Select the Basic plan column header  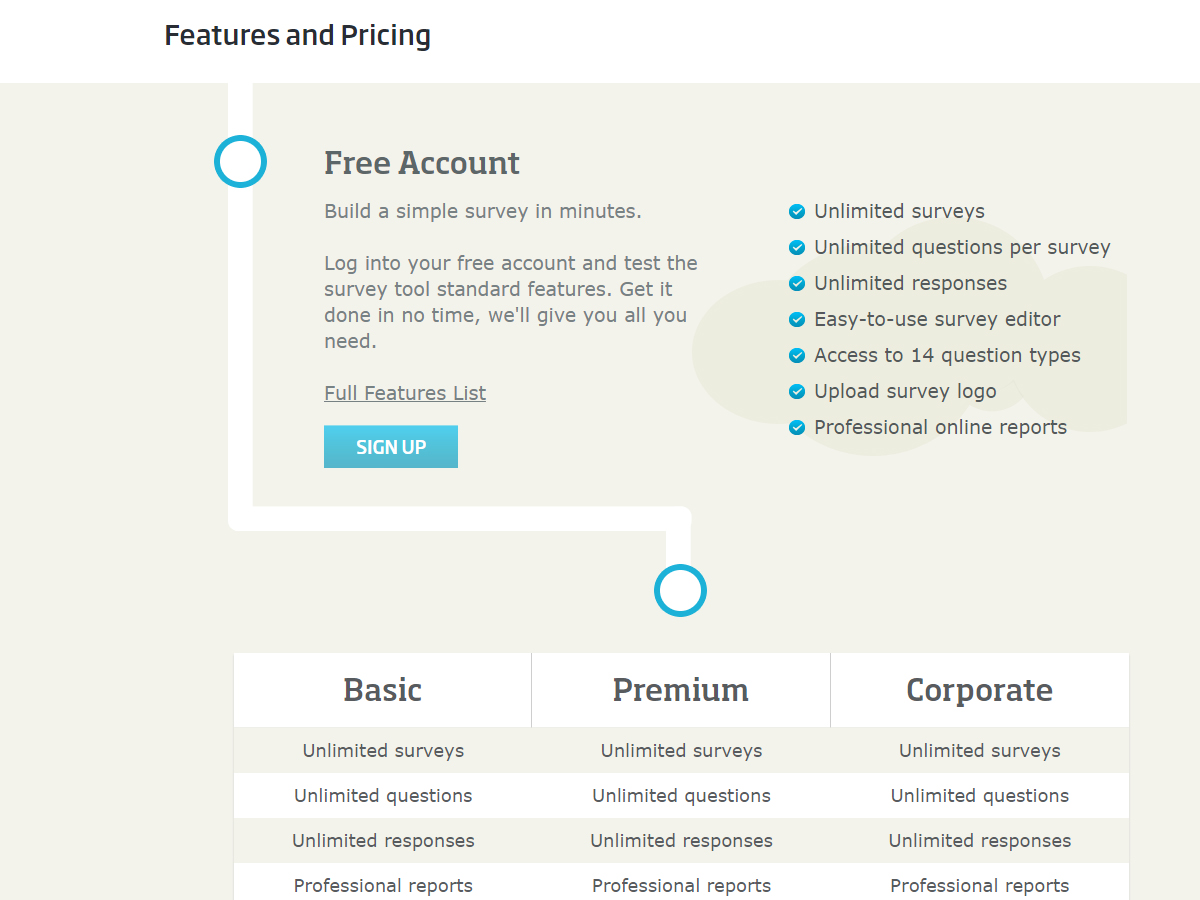coord(383,690)
